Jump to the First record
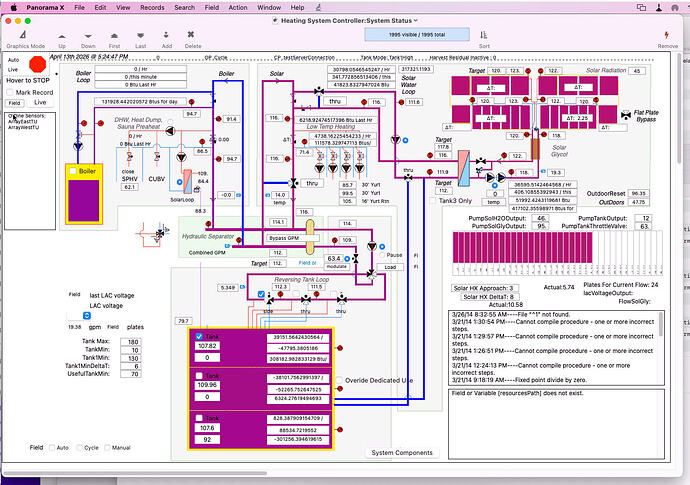This screenshot has width=690, height=485. pos(114,40)
